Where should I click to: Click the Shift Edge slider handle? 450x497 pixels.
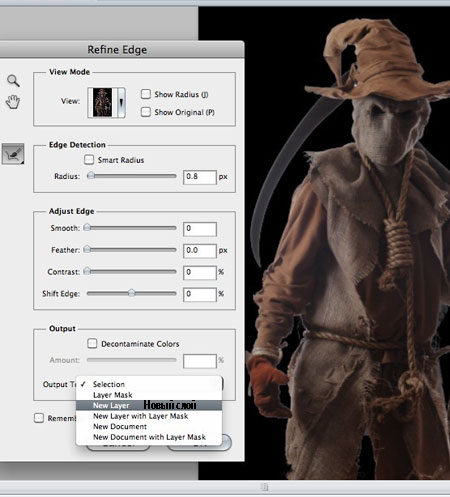[132, 293]
